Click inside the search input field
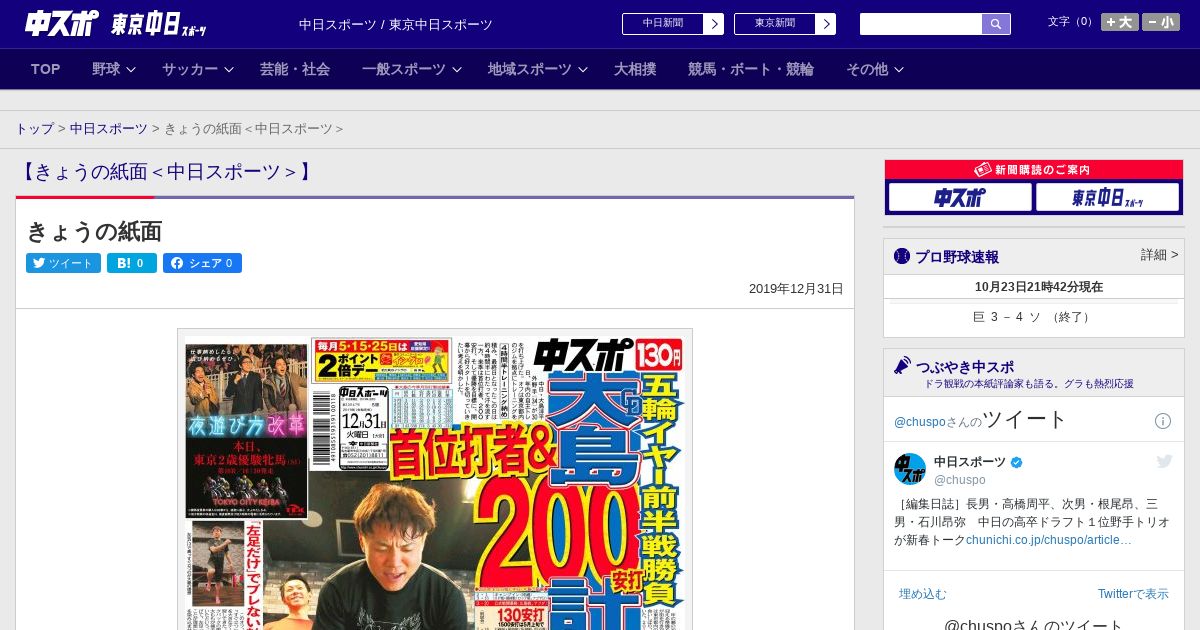This screenshot has height=630, width=1200. [x=921, y=24]
